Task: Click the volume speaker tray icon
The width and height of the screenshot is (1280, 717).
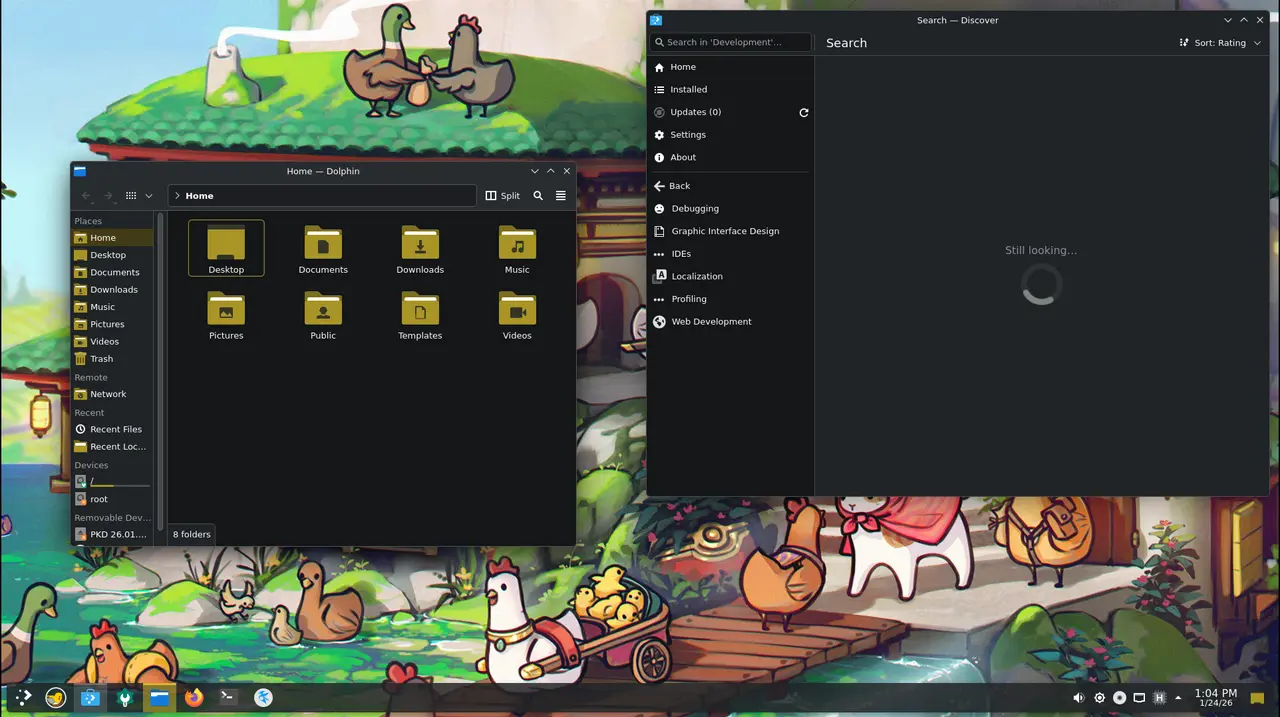Action: click(1079, 698)
